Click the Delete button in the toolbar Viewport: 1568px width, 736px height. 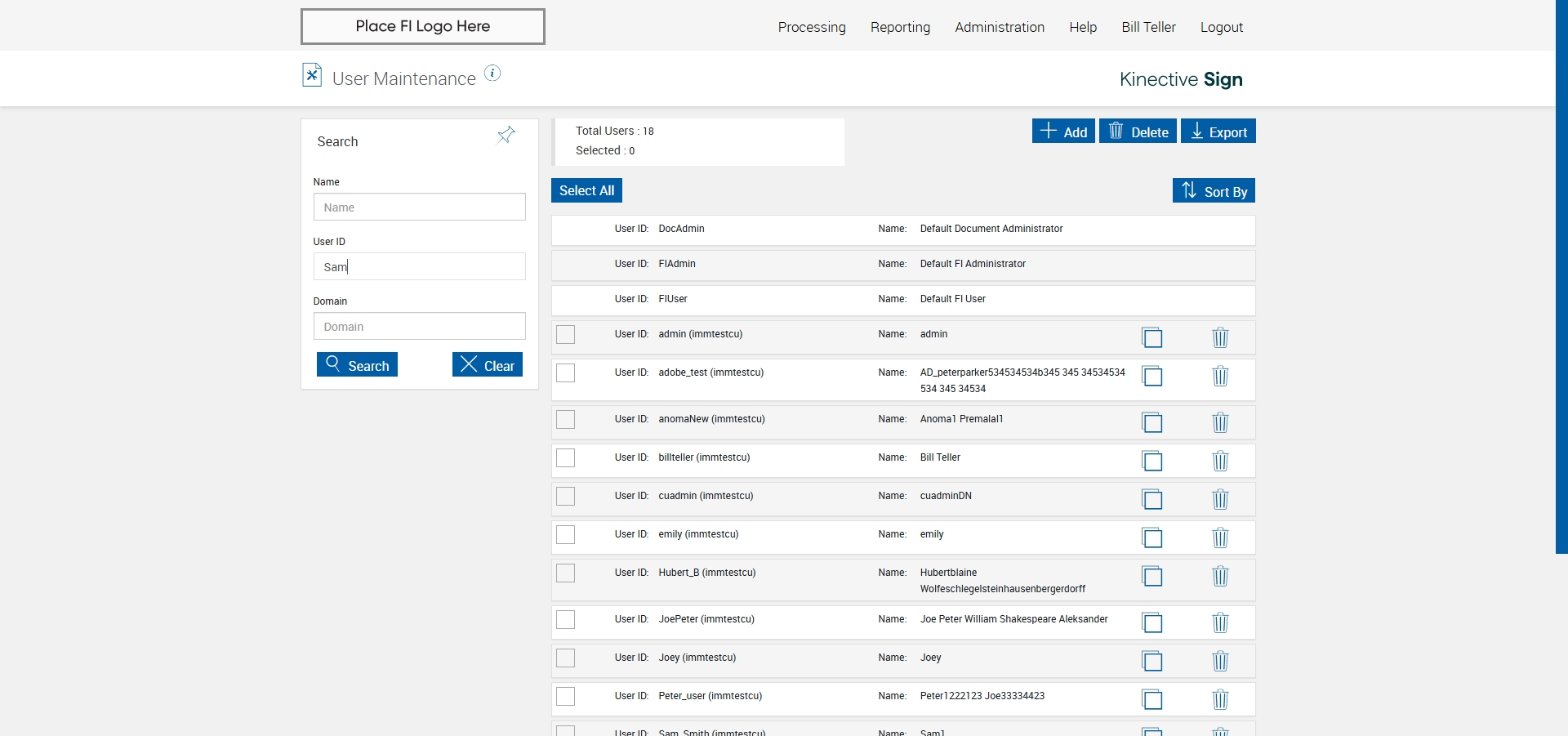pyautogui.click(x=1138, y=131)
